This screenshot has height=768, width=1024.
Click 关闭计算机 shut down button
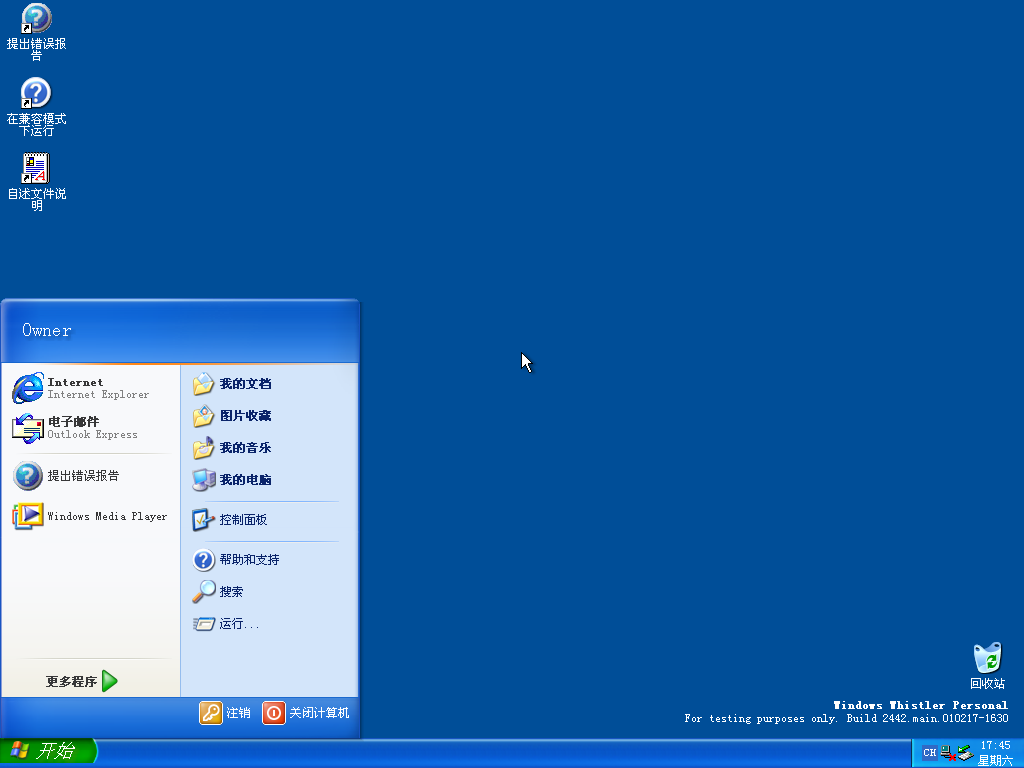tap(306, 712)
